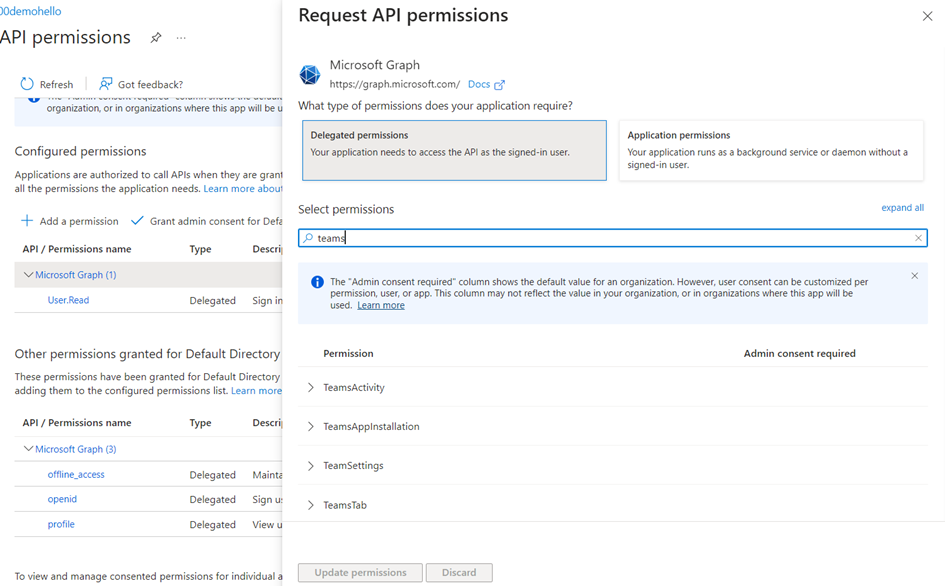
Task: Open the offline_access permission
Action: [x=76, y=474]
